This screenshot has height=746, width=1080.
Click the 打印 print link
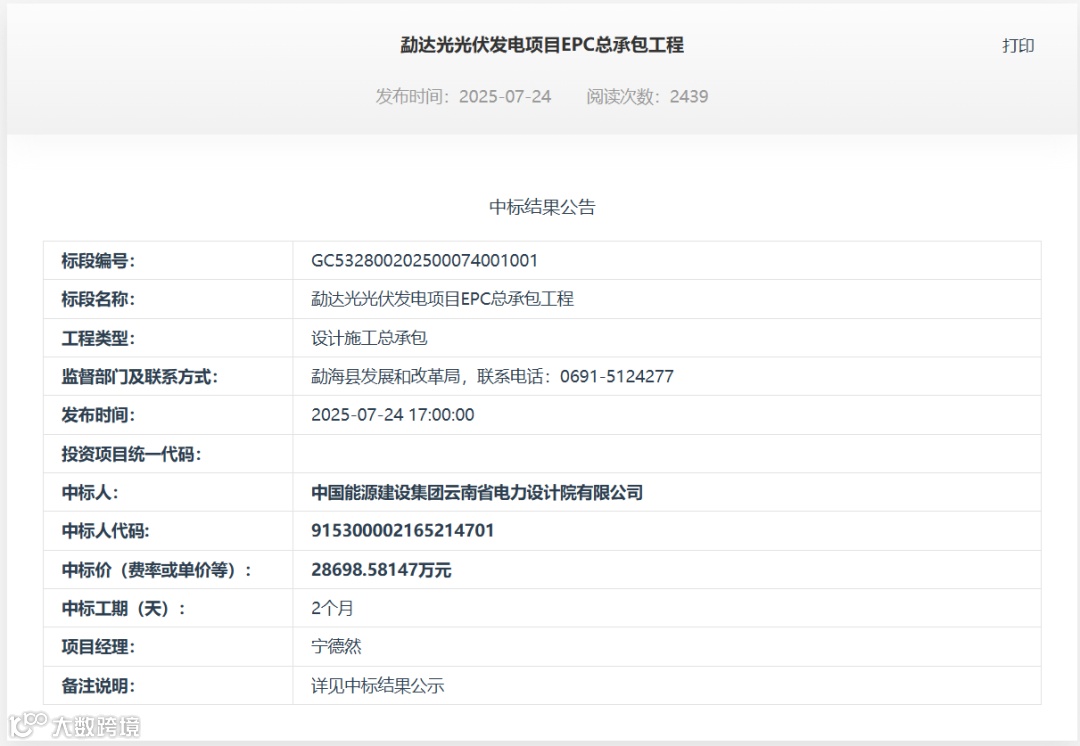coord(1018,45)
